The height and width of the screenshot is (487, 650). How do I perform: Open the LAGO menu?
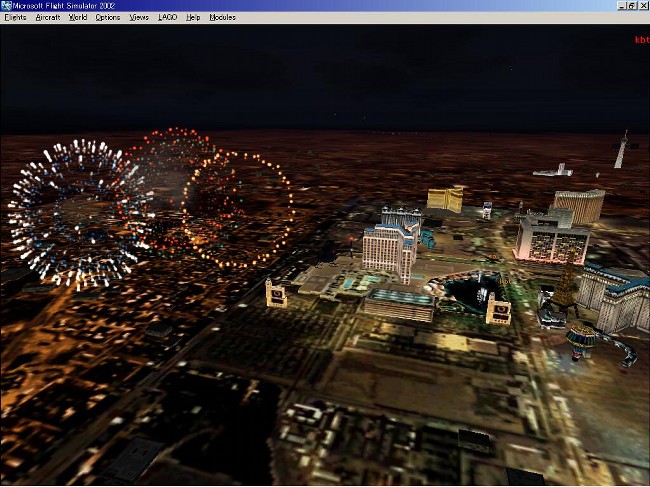[x=167, y=17]
